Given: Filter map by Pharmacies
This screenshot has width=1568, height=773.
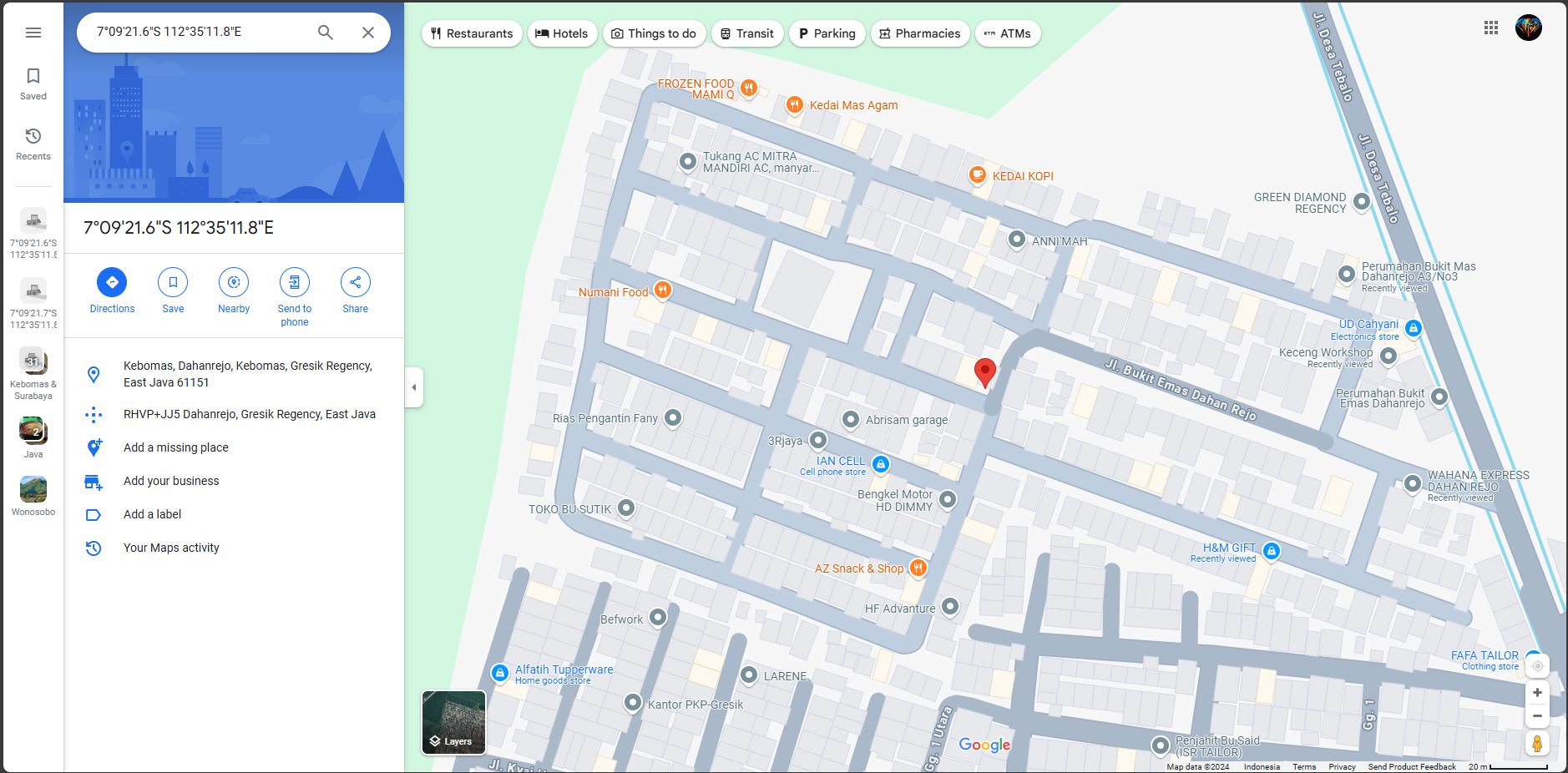Looking at the screenshot, I should click(x=920, y=33).
